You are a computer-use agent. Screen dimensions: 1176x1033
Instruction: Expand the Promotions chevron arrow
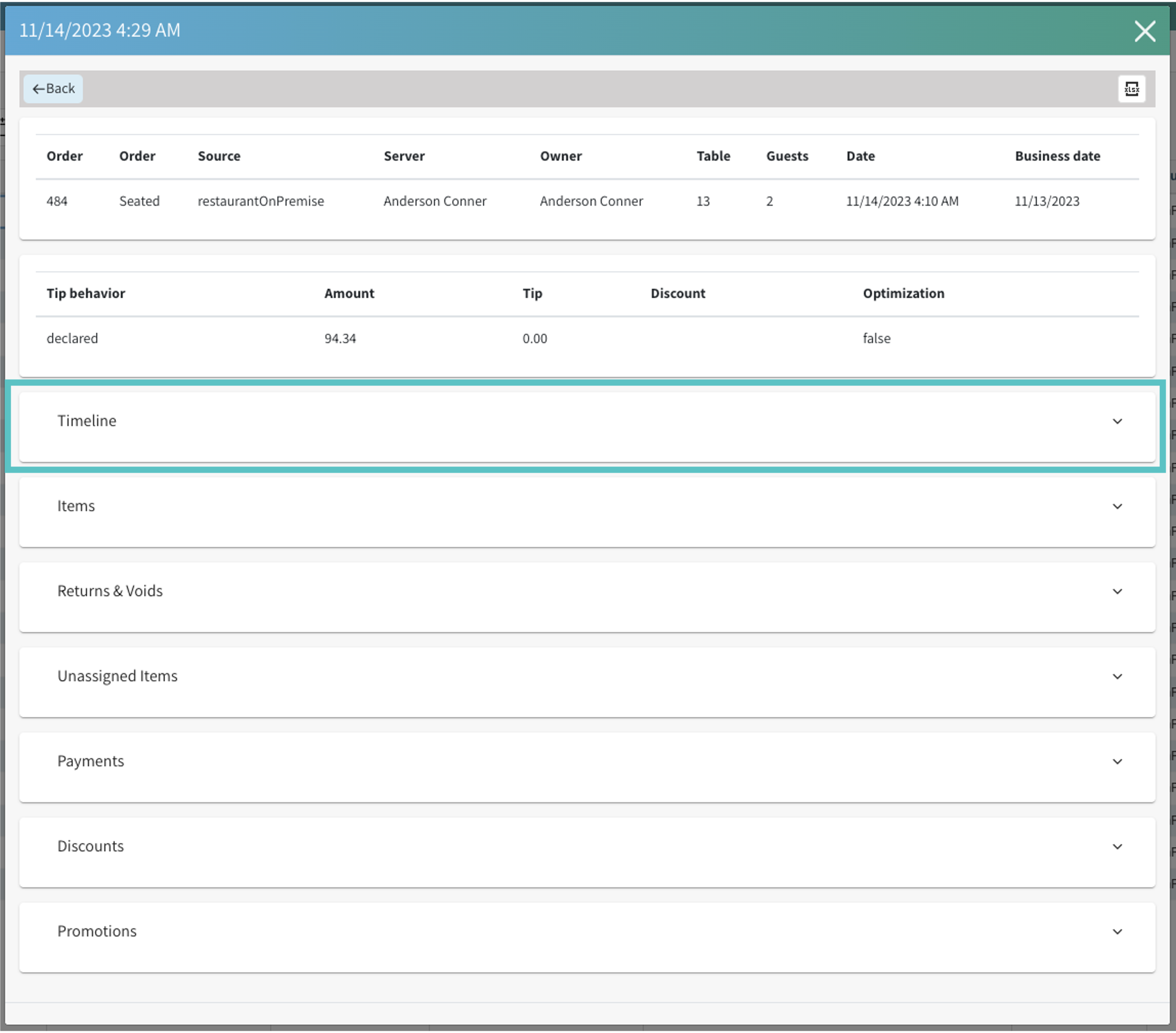point(1117,932)
